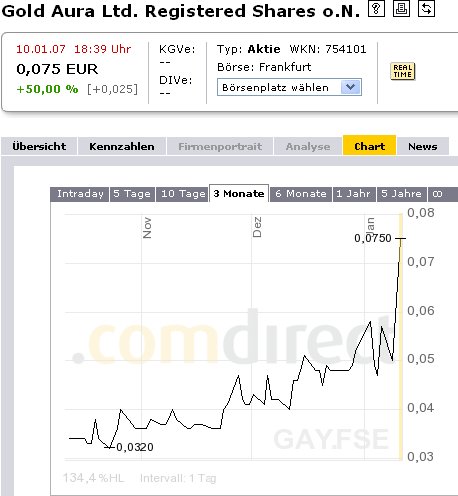Click the REAL TIME badge icon
The image size is (458, 496).
(403, 71)
